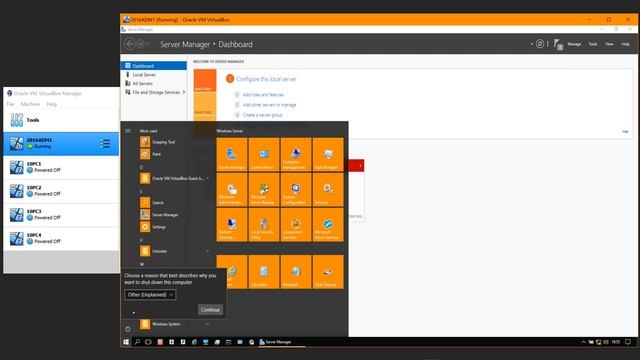Viewport: 640px width, 360px height.
Task: Launch the Calculator tile
Action: click(264, 272)
